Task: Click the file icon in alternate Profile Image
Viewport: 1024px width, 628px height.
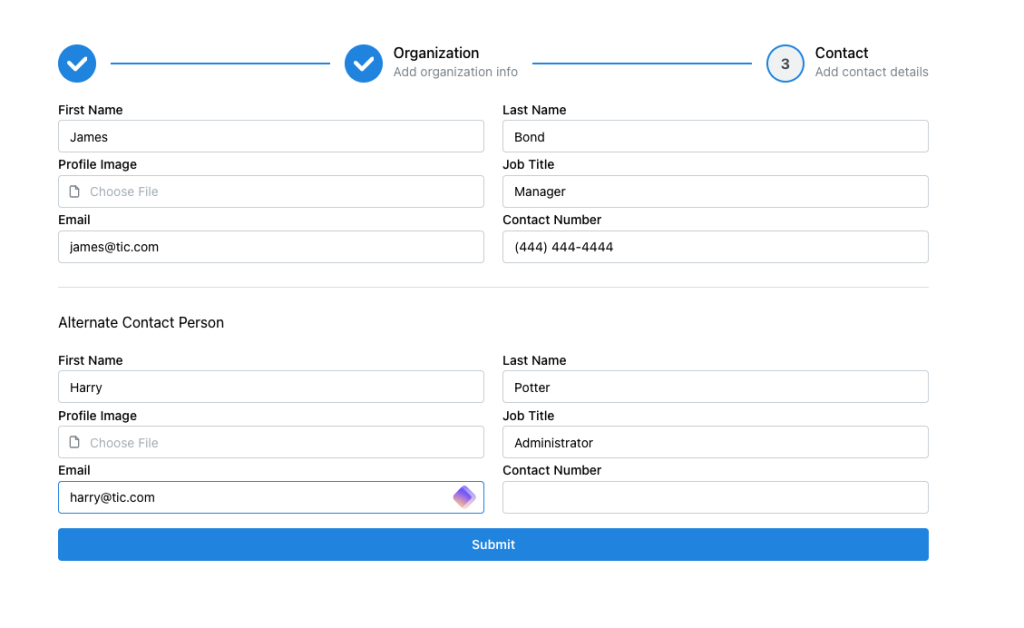Action: [x=74, y=443]
